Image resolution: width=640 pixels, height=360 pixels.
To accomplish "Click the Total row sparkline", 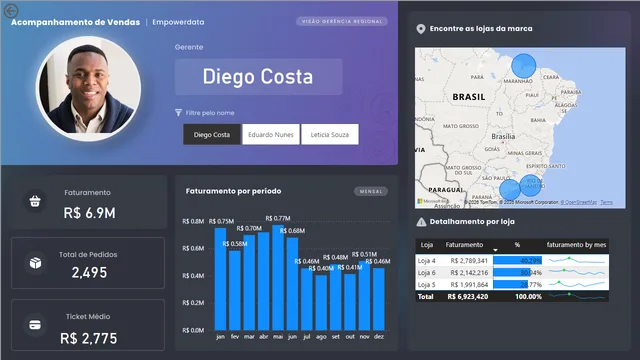I will tap(576, 296).
